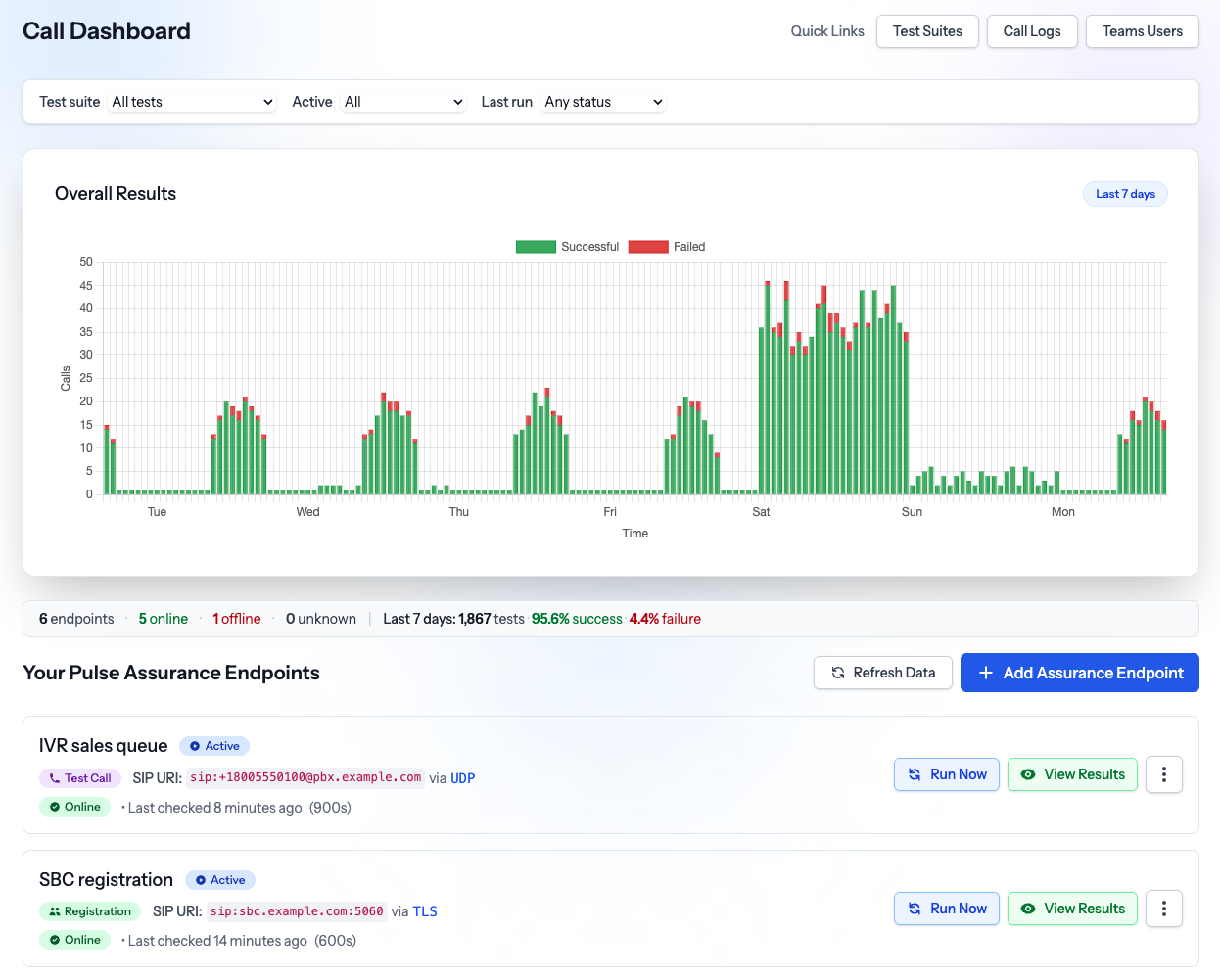Click the Online status on SBC registration
This screenshot has height=980, width=1220.
pos(74,940)
